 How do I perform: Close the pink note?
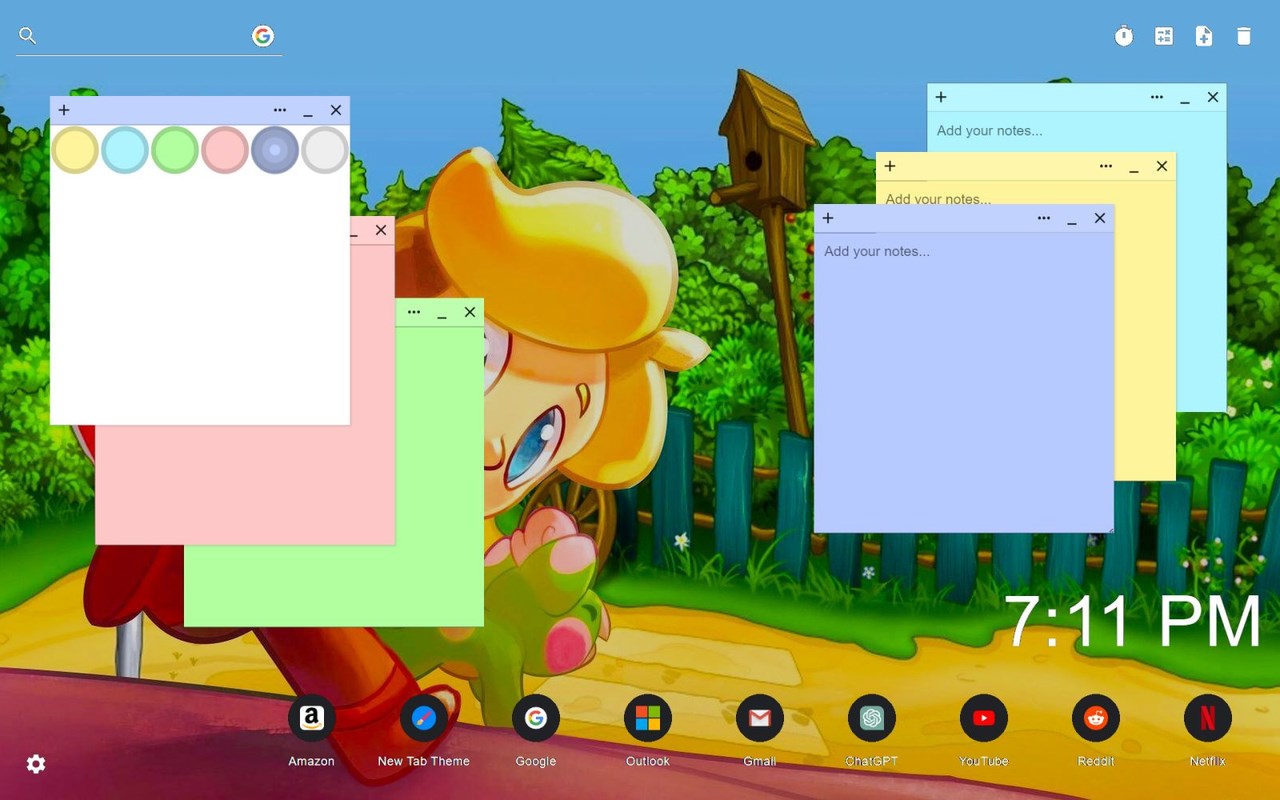(x=381, y=230)
